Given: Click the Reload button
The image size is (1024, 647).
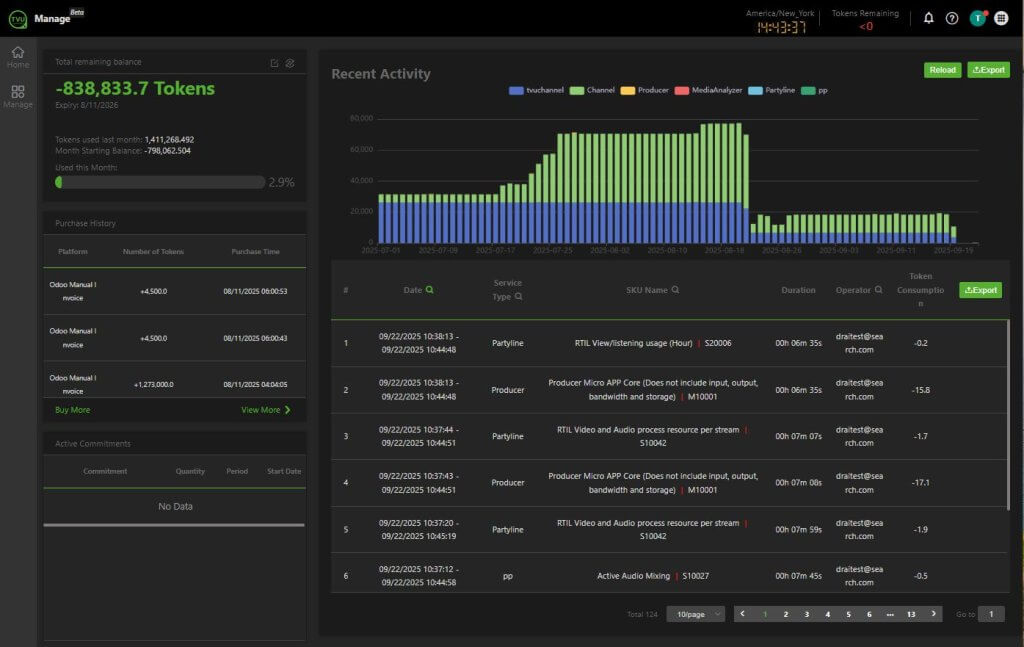Looking at the screenshot, I should pos(942,70).
